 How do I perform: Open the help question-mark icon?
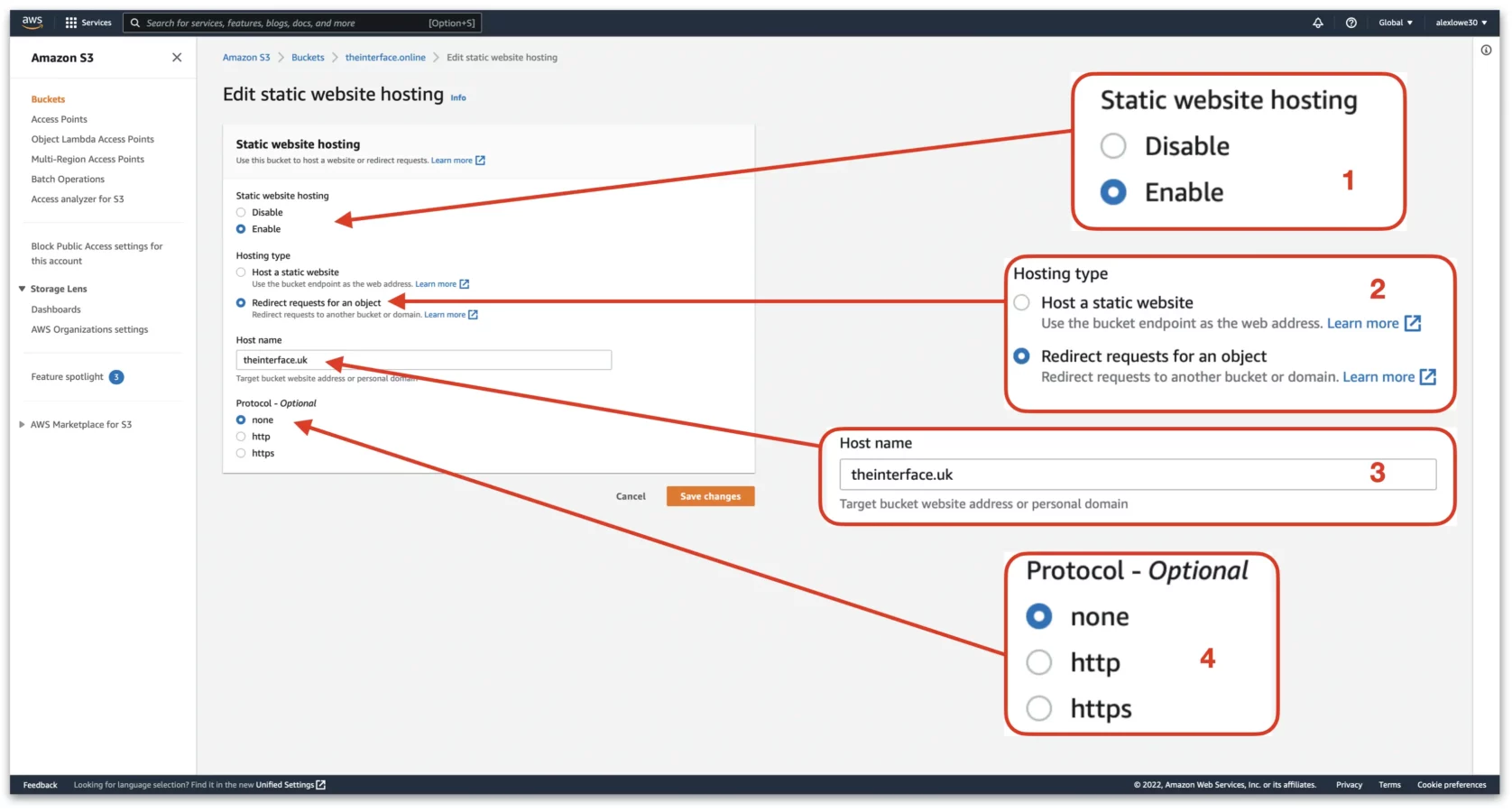coord(1351,23)
